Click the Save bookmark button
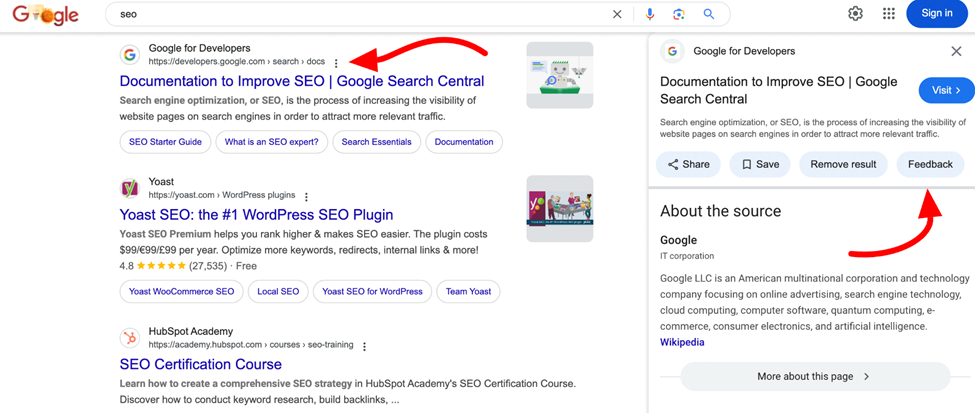Viewport: 975px width, 413px height. tap(759, 164)
